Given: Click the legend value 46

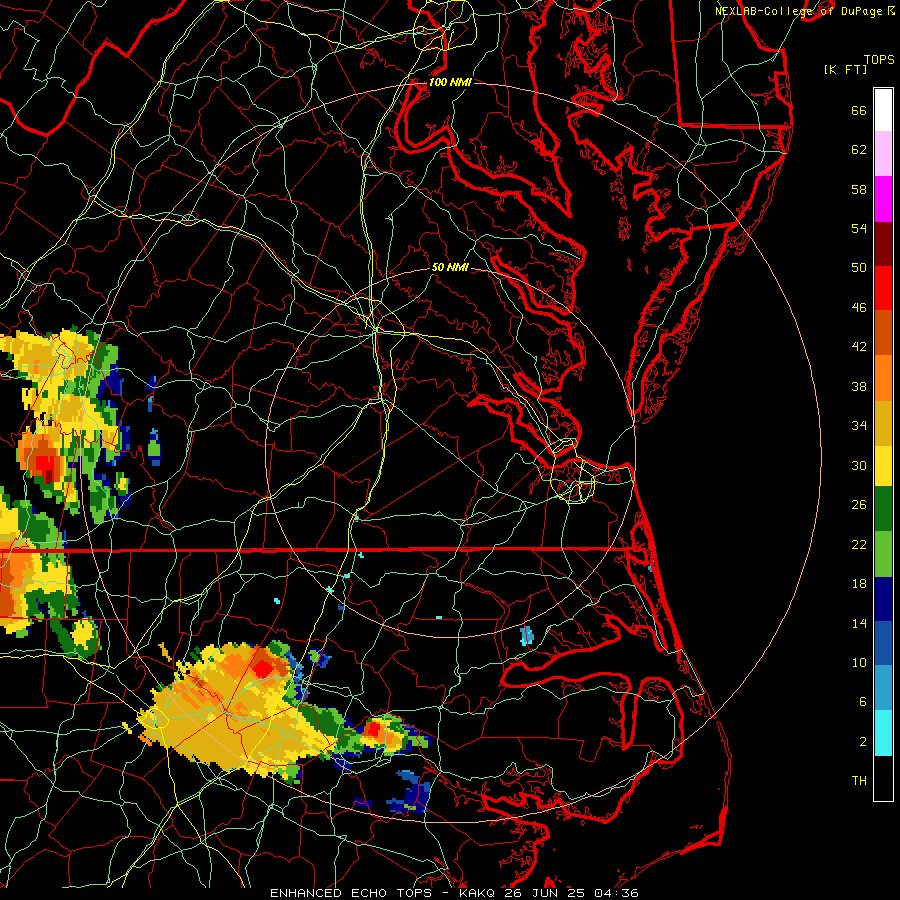Looking at the screenshot, I should (859, 308).
